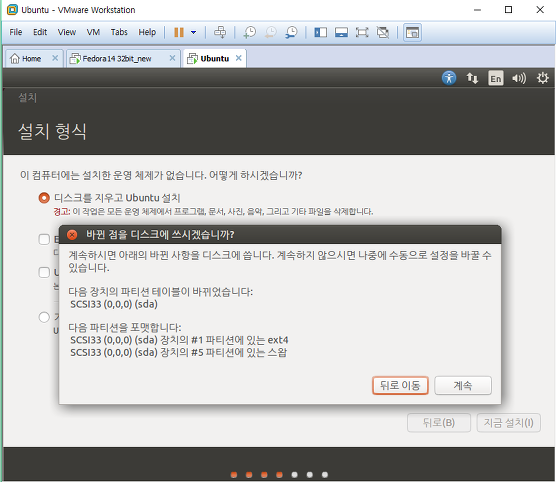Click the #5 partition swap line
556x482 pixels.
pyautogui.click(x=179, y=353)
